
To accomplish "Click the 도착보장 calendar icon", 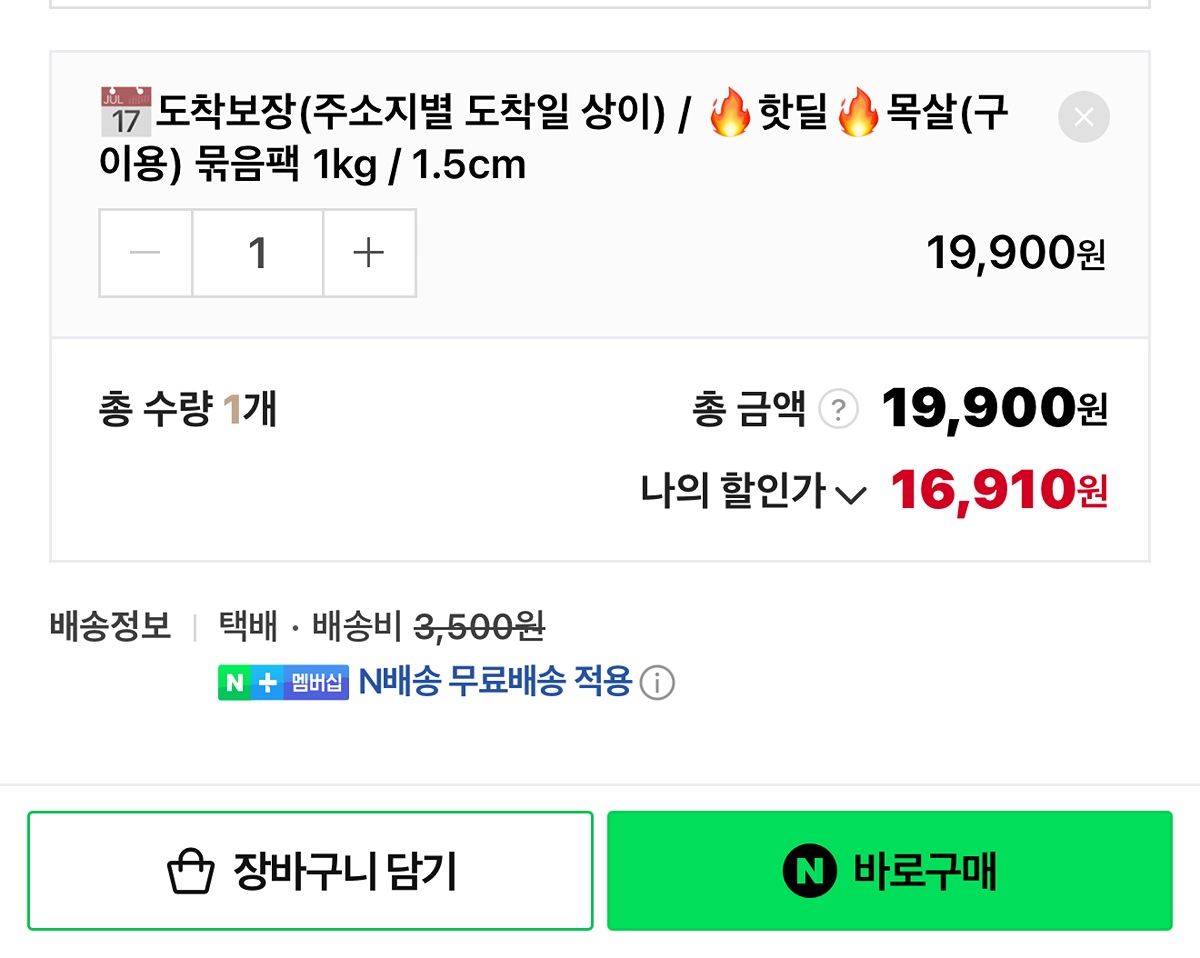I will 125,111.
